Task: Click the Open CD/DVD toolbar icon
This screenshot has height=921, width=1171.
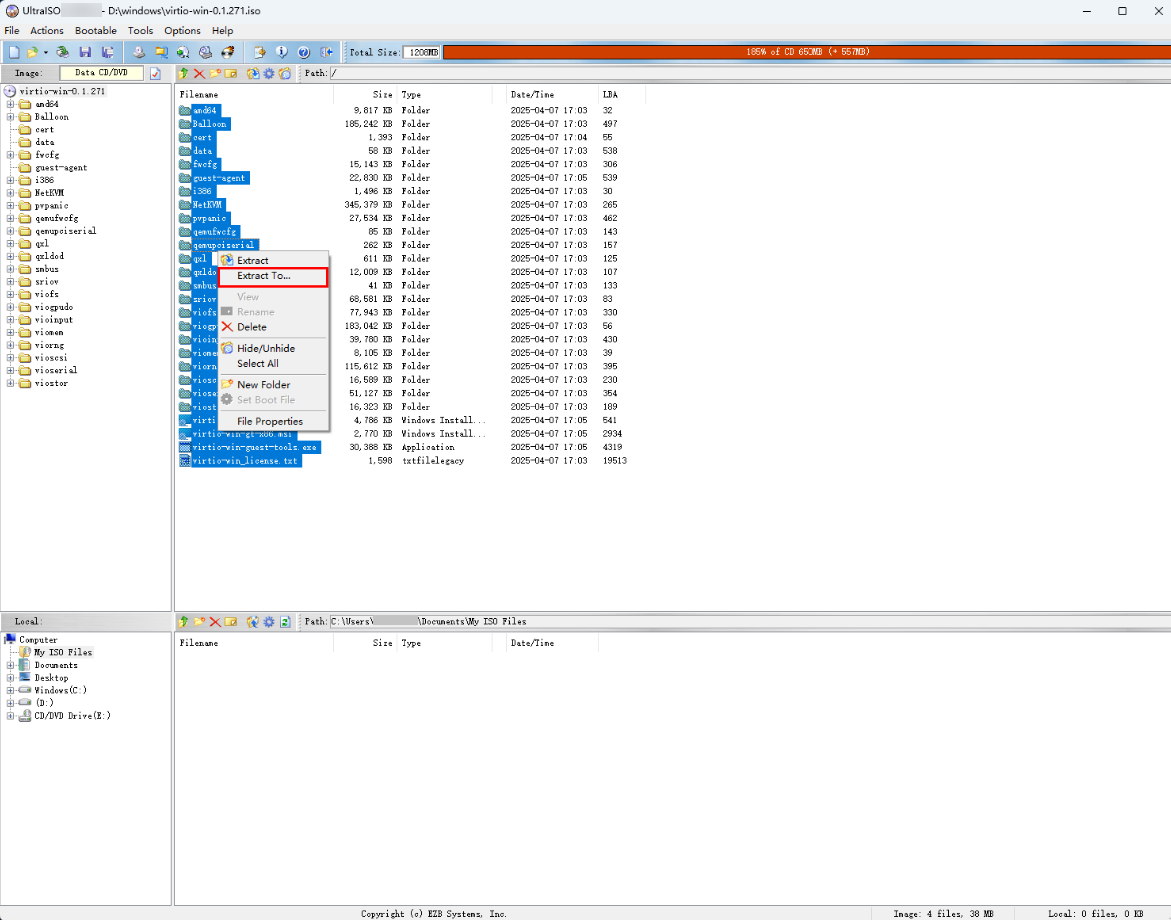Action: [63, 52]
